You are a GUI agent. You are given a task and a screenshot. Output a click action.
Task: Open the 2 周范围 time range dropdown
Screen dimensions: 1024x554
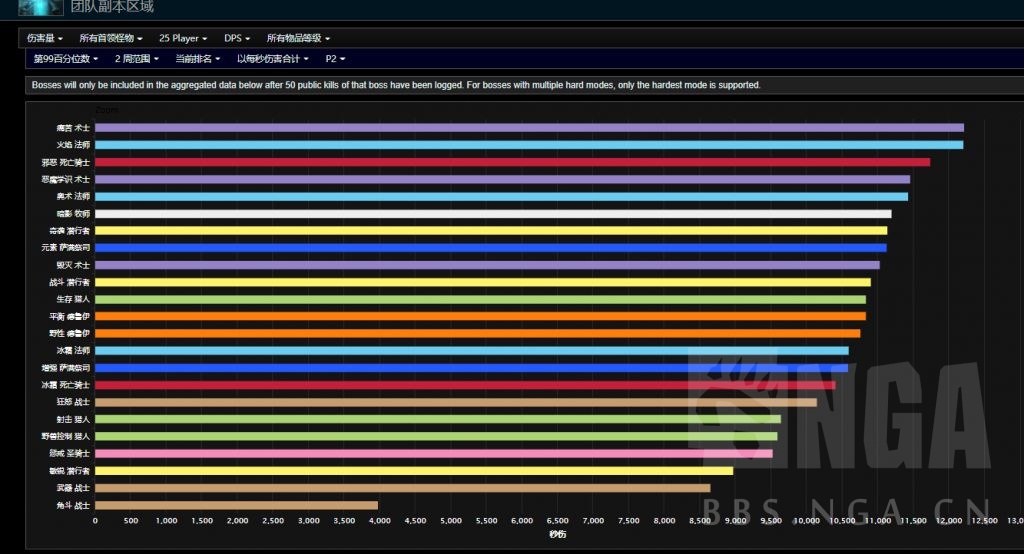point(136,59)
